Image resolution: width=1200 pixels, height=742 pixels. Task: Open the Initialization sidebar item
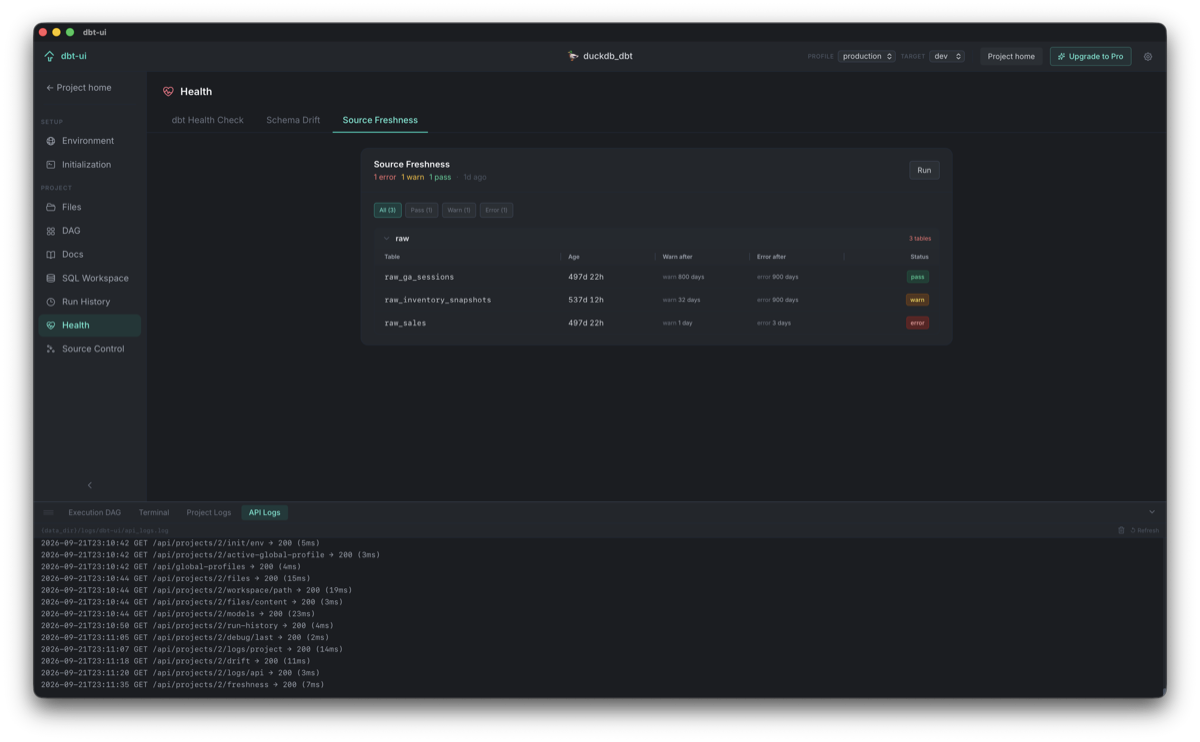[x=90, y=165]
